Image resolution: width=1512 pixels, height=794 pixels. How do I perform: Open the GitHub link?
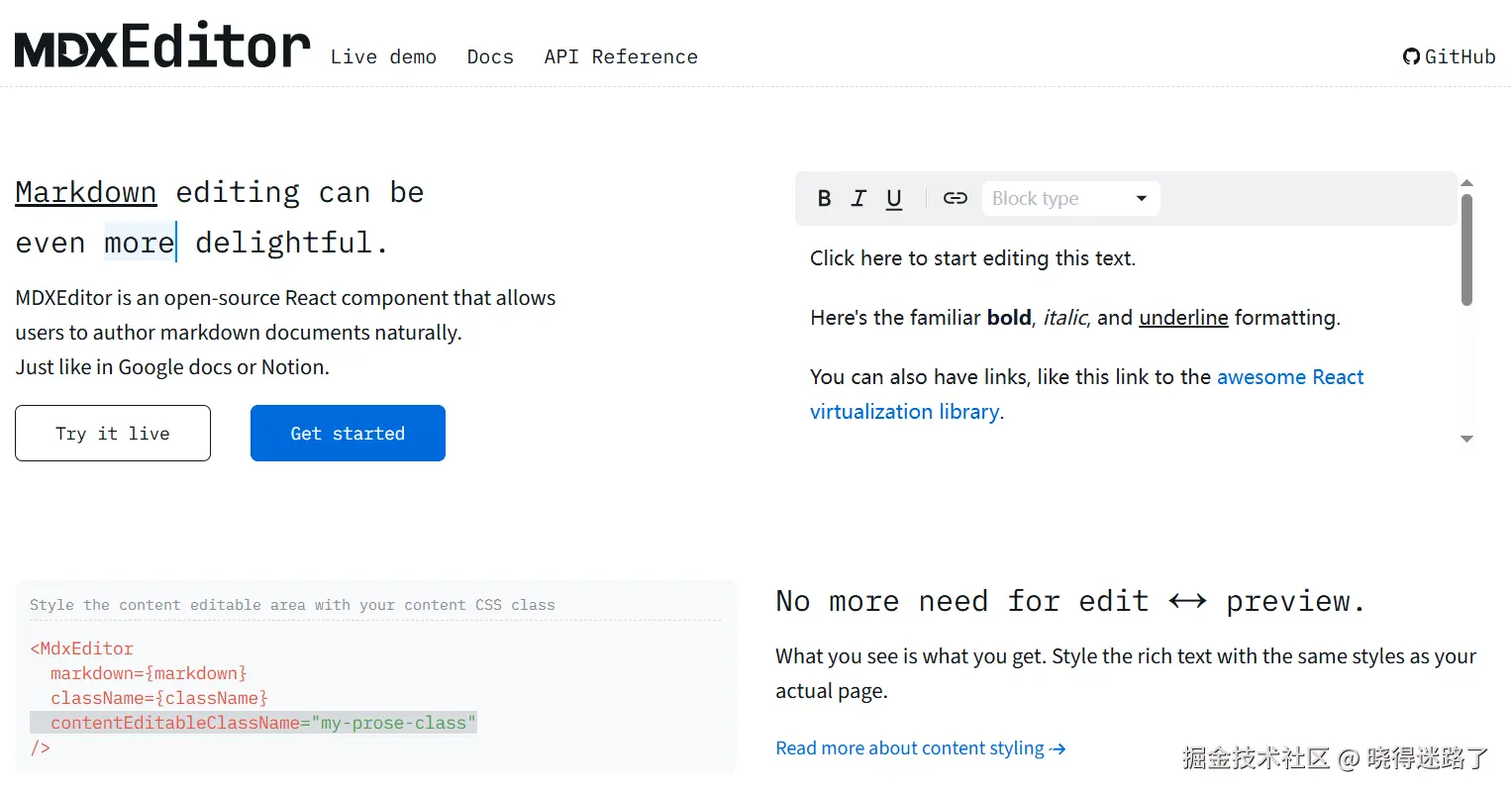coord(1450,57)
